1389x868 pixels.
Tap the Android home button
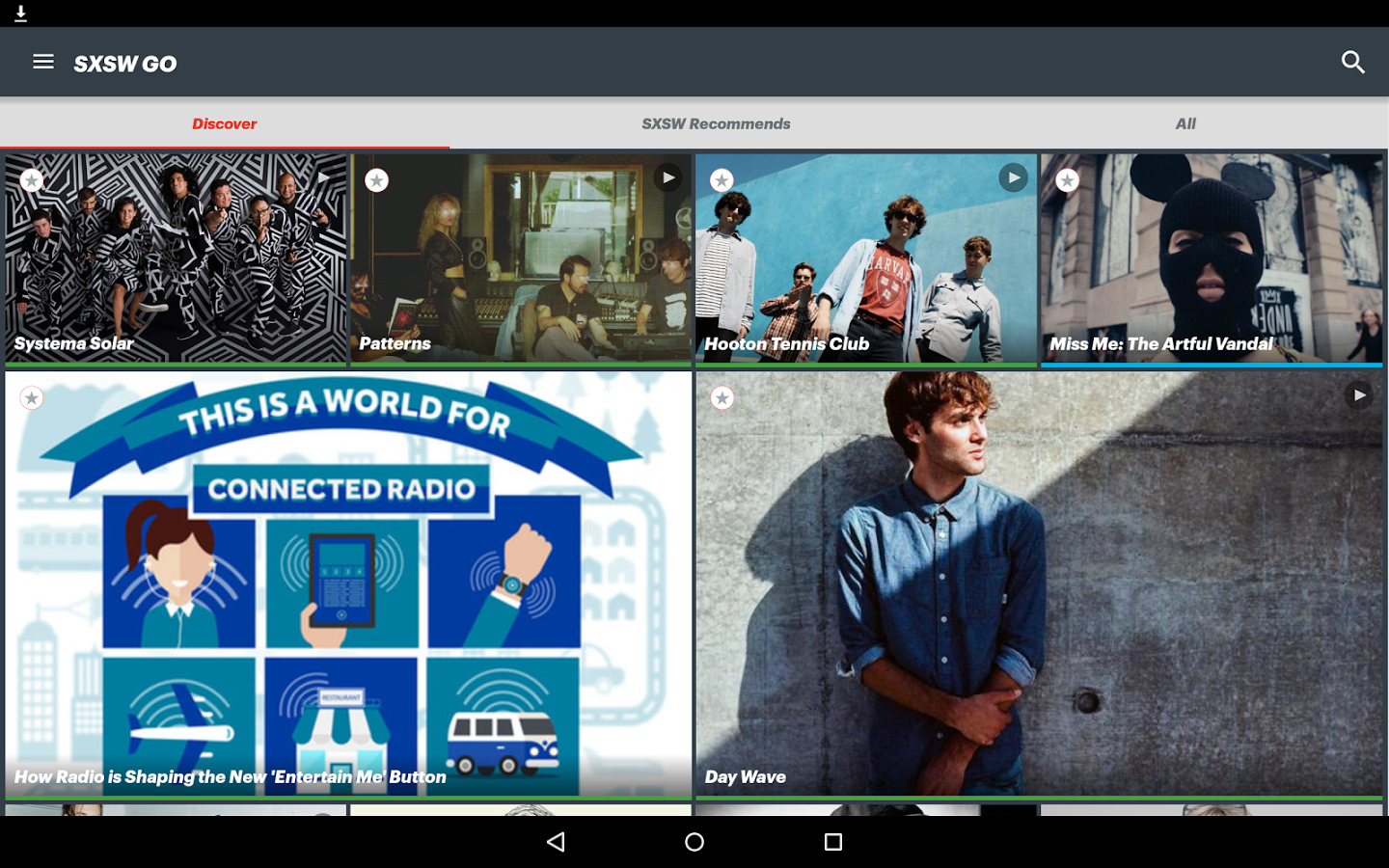point(694,842)
